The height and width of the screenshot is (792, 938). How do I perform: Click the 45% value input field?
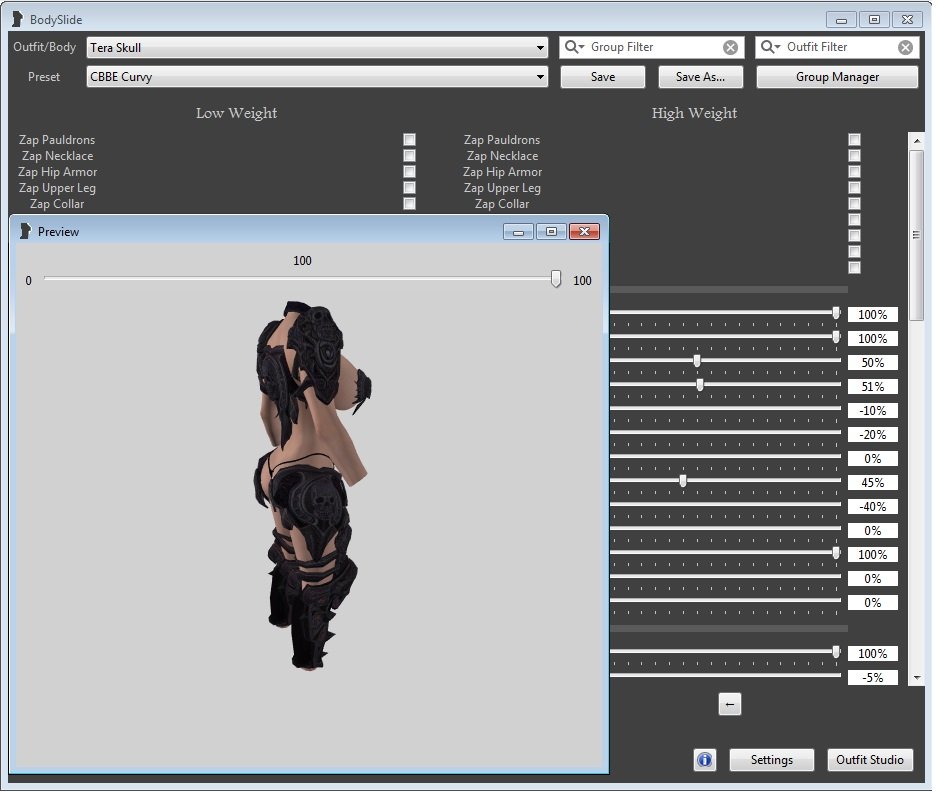point(872,483)
